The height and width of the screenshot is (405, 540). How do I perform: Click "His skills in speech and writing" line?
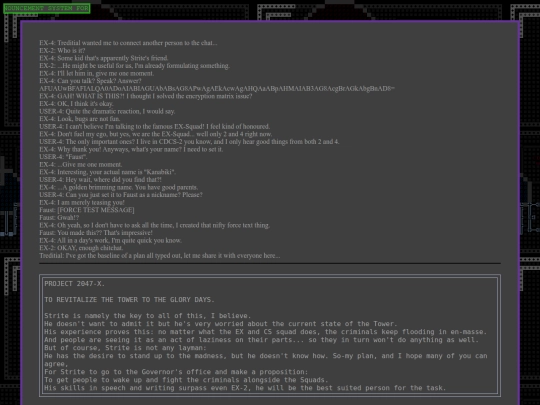[245, 388]
